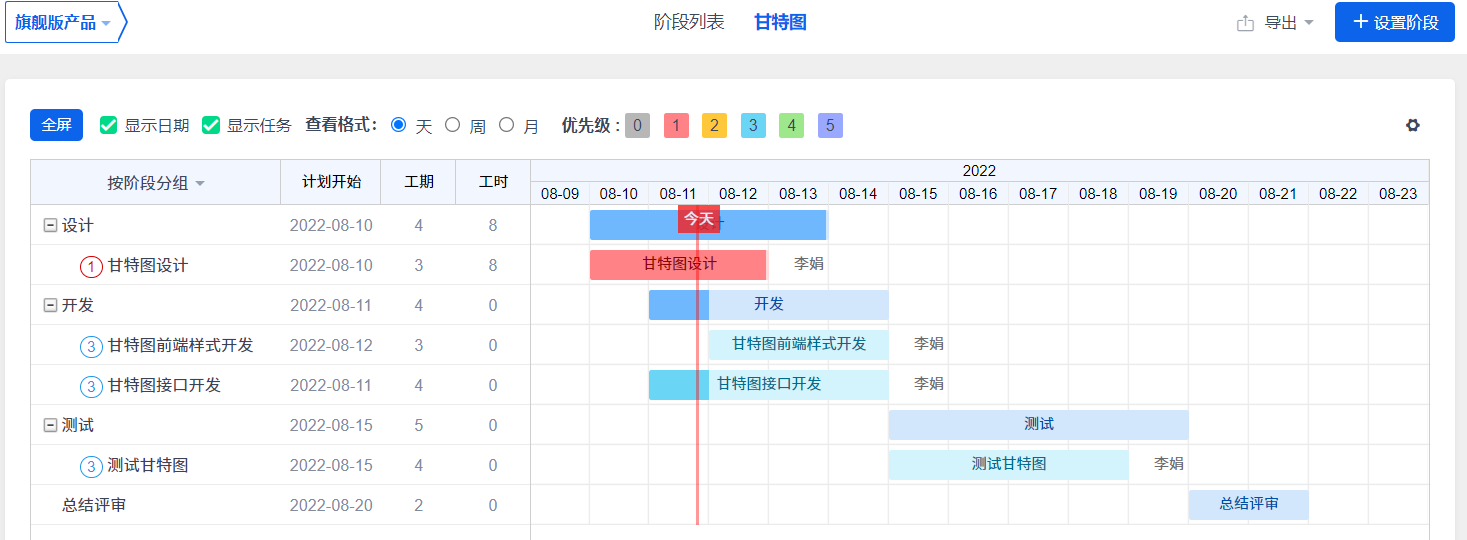Click 2022-08-20 start date of 总结评审
The width and height of the screenshot is (1467, 540).
[331, 506]
